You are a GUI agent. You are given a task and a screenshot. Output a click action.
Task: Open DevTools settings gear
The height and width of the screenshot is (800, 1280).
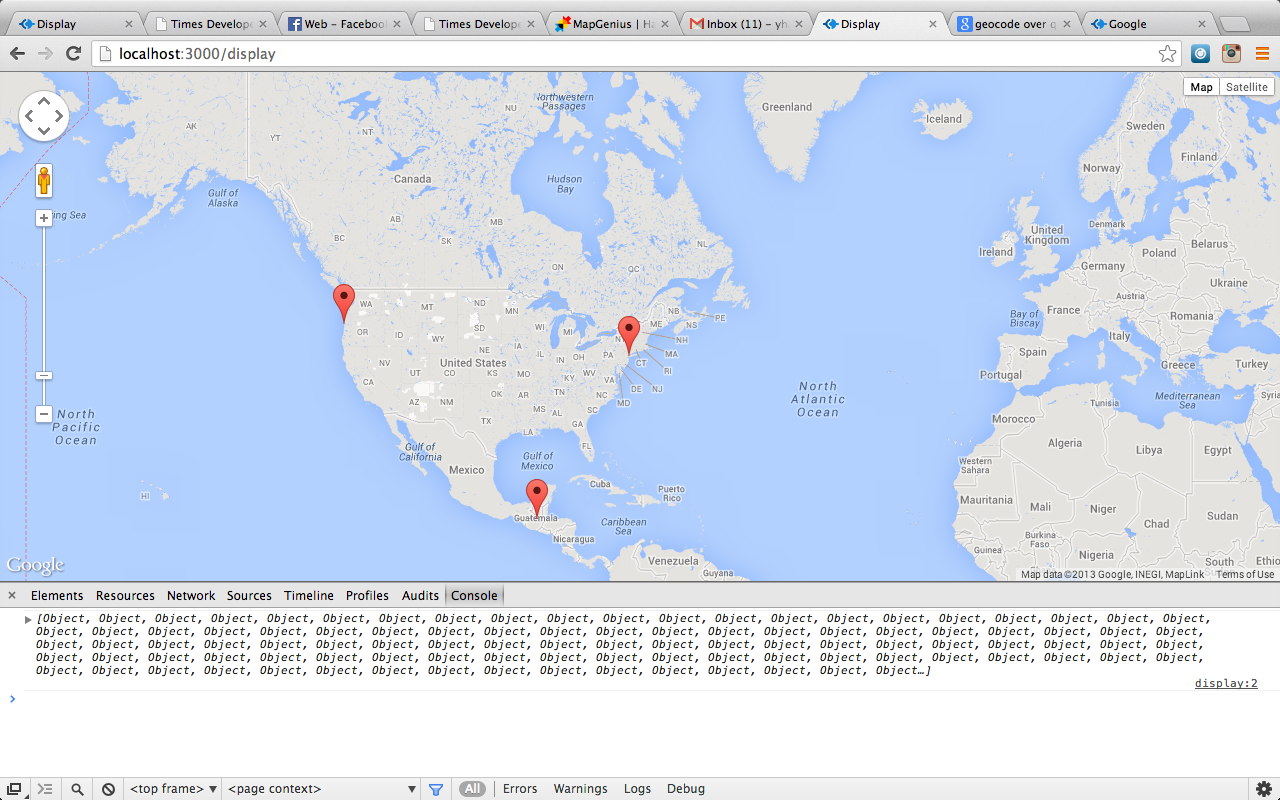click(x=1263, y=789)
